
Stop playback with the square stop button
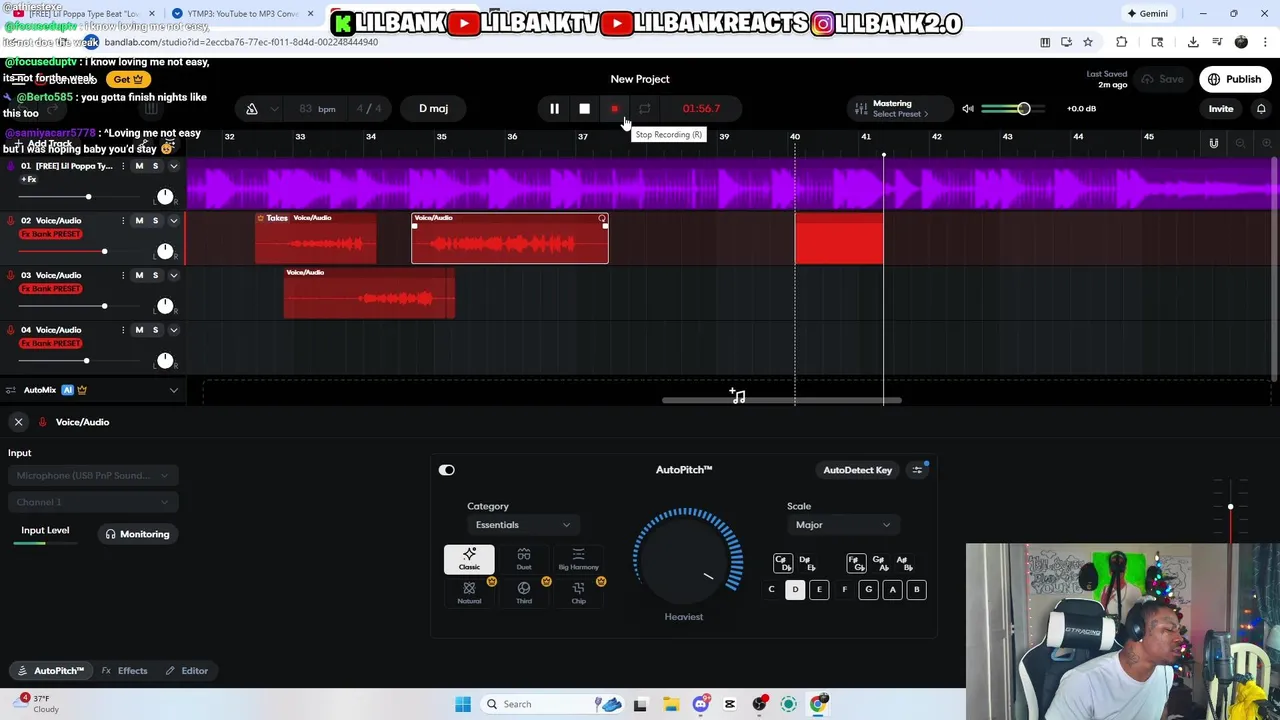584,108
